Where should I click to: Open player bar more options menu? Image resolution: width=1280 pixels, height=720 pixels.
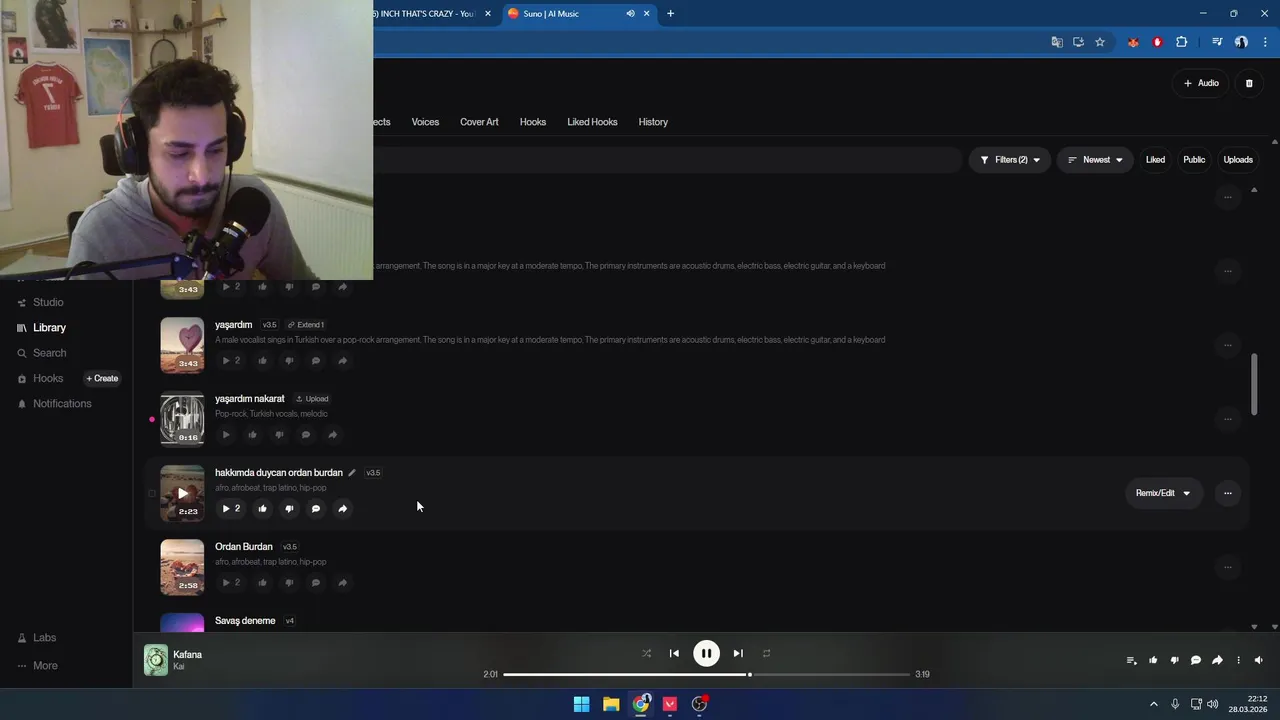tap(1238, 660)
